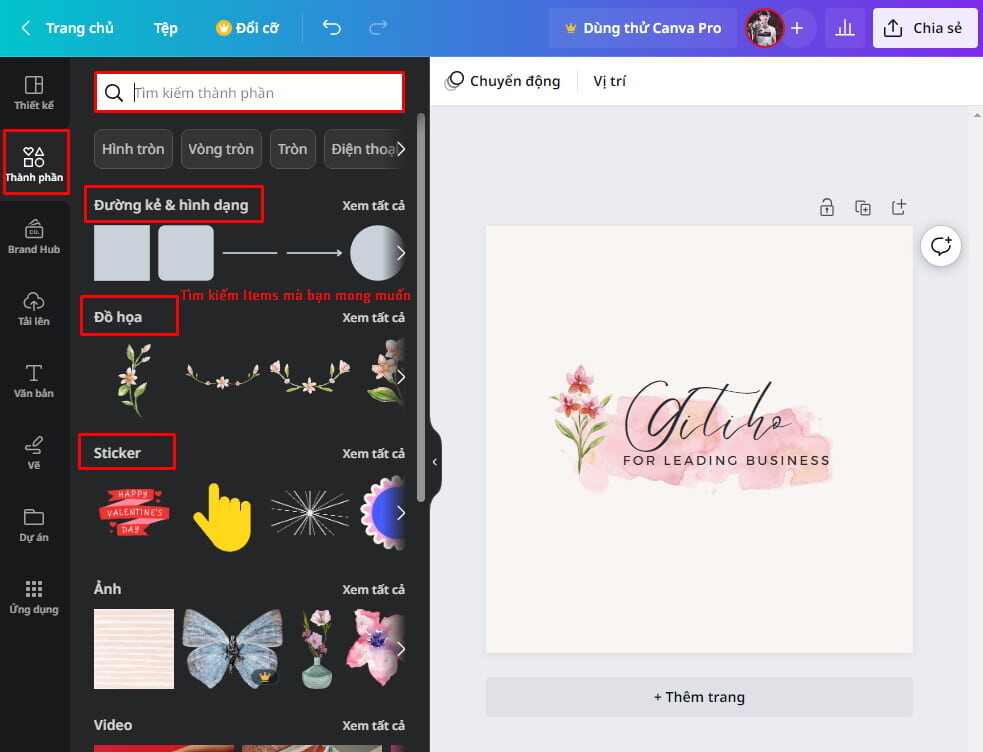Screen dimensions: 983x752
Task: Open the Vị trí position option
Action: pos(609,81)
